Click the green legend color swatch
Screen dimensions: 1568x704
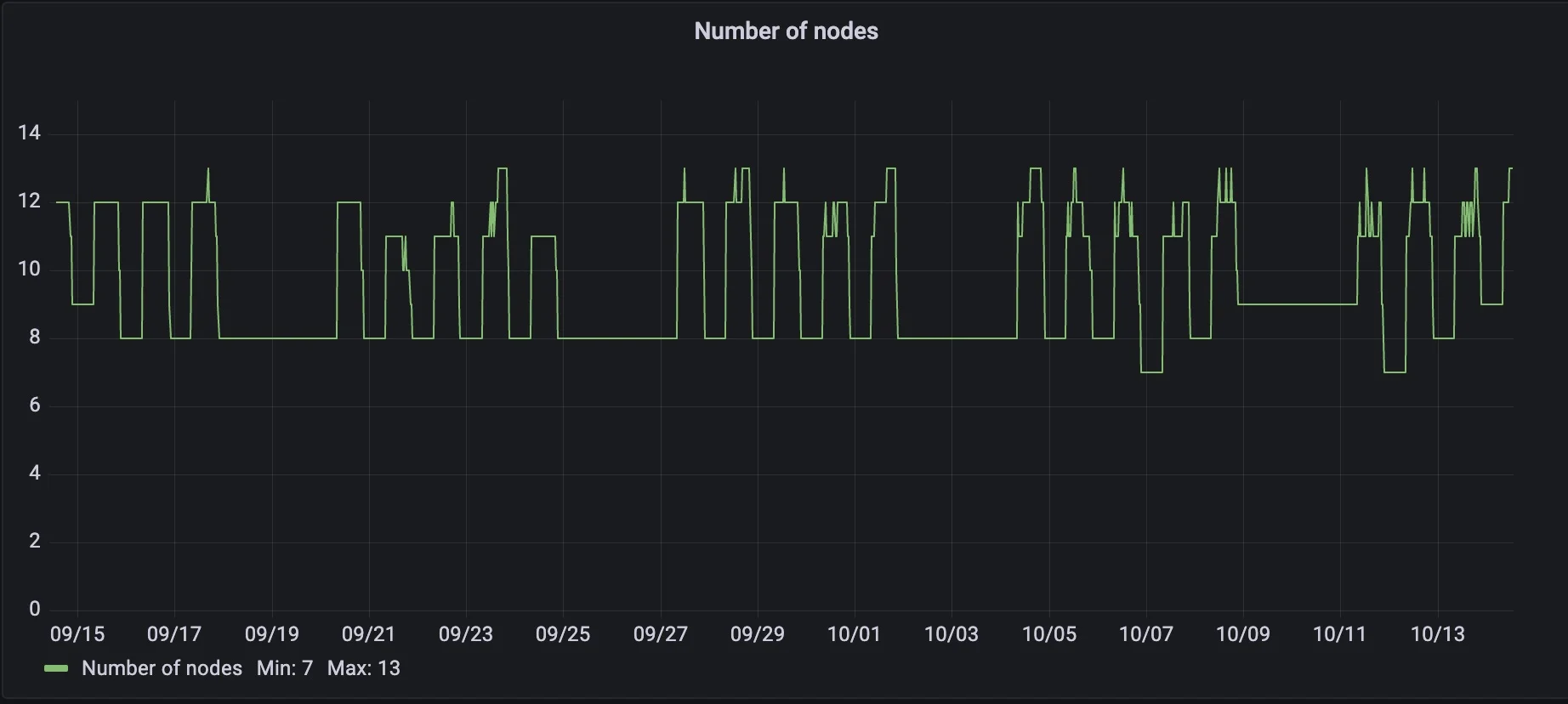pyautogui.click(x=56, y=669)
